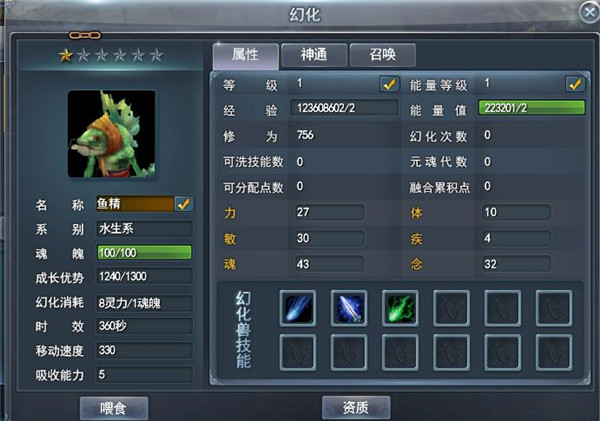Select the blue sword skill icon
600x421 pixels.
pos(349,308)
